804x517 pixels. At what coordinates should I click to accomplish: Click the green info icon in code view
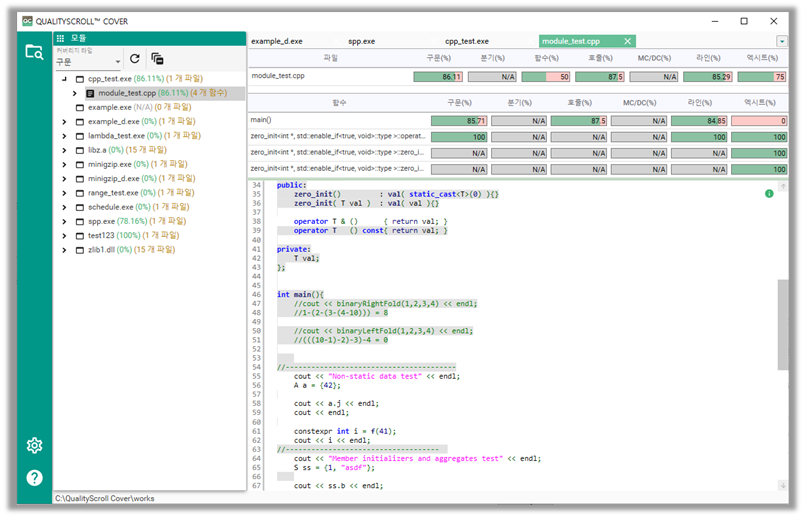click(x=769, y=193)
